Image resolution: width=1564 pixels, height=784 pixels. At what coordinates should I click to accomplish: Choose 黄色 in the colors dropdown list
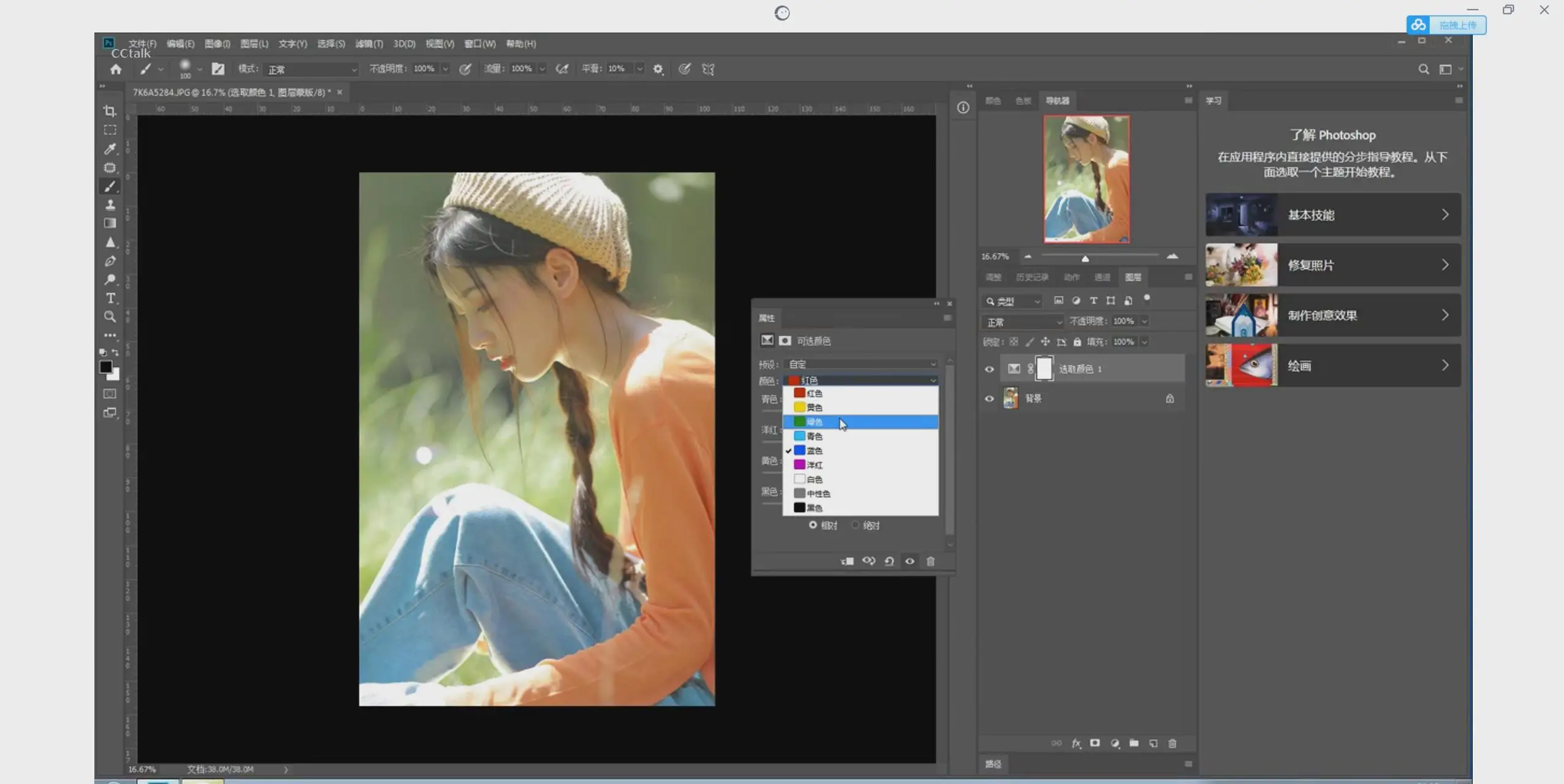tap(860, 407)
